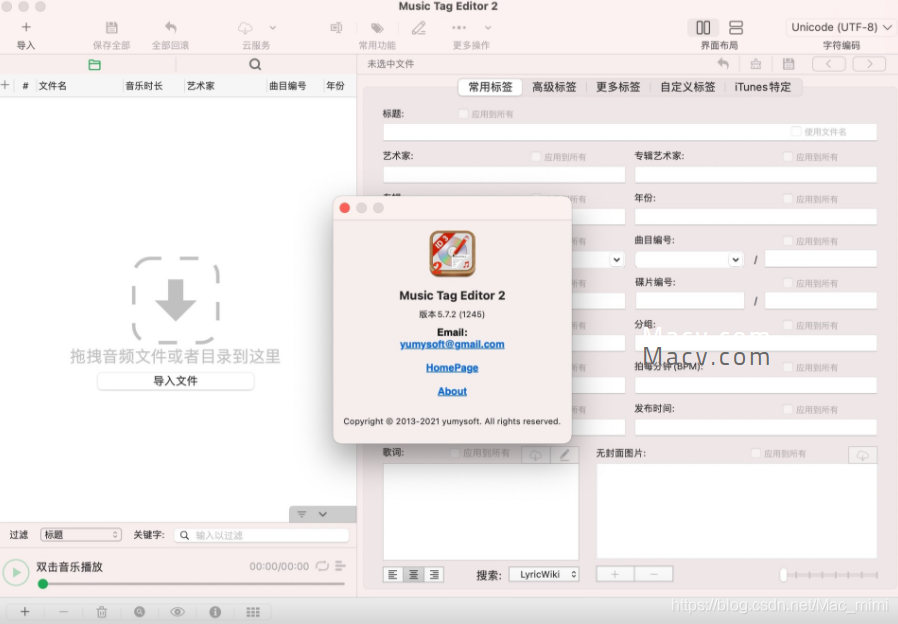This screenshot has width=898, height=624.
Task: Toggle 应用到所有 checkbox for 年份
Action: coord(788,199)
